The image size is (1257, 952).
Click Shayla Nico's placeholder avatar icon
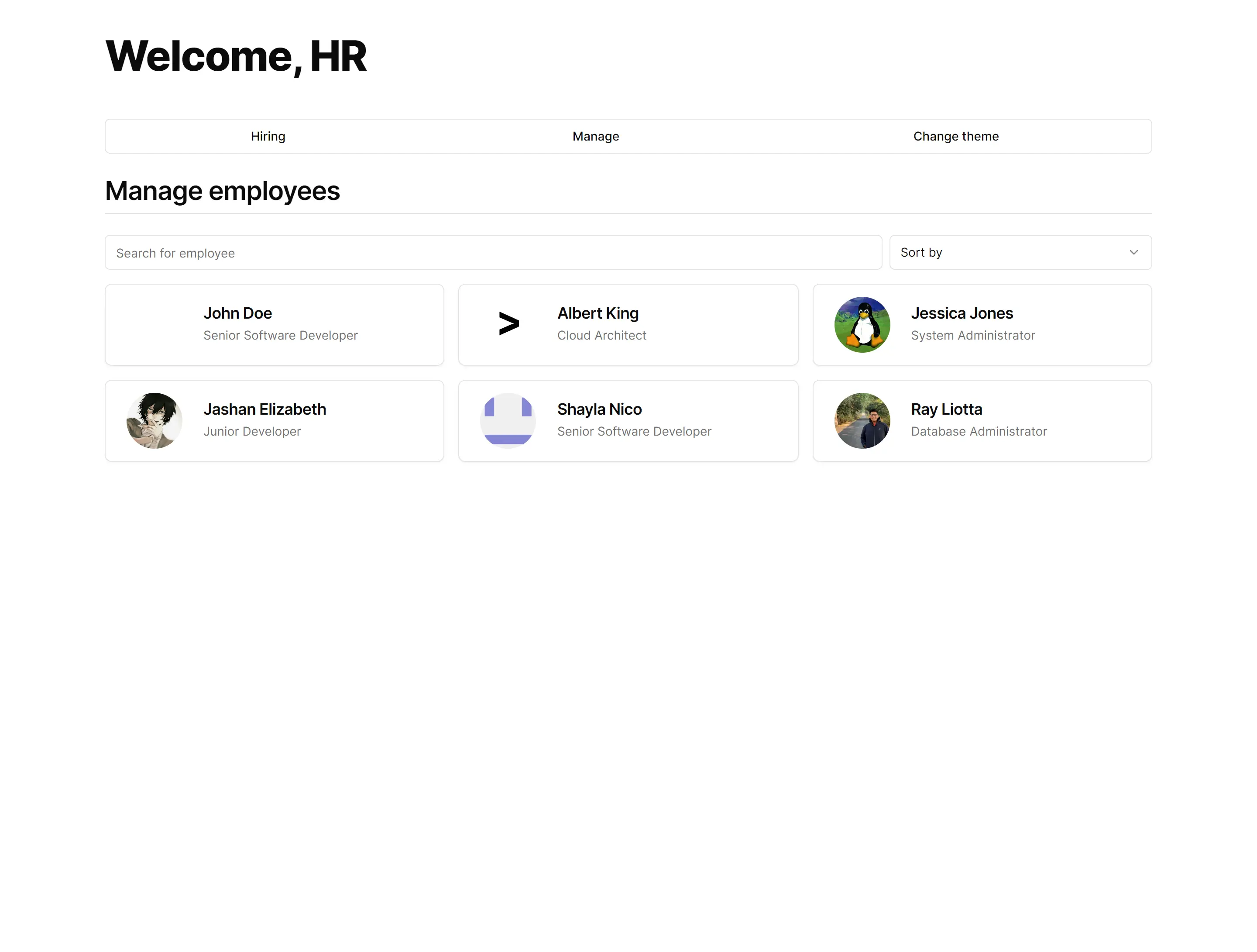coord(508,420)
